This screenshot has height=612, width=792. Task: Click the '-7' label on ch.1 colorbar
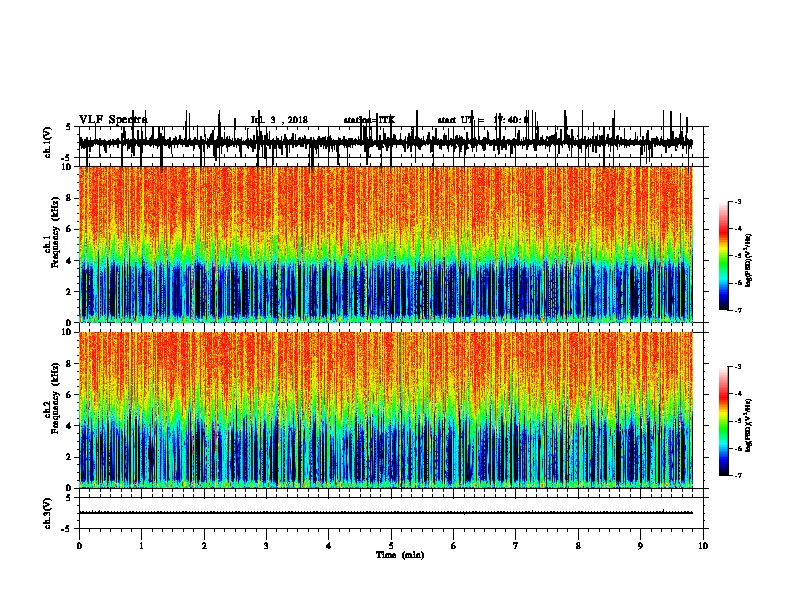coord(737,310)
